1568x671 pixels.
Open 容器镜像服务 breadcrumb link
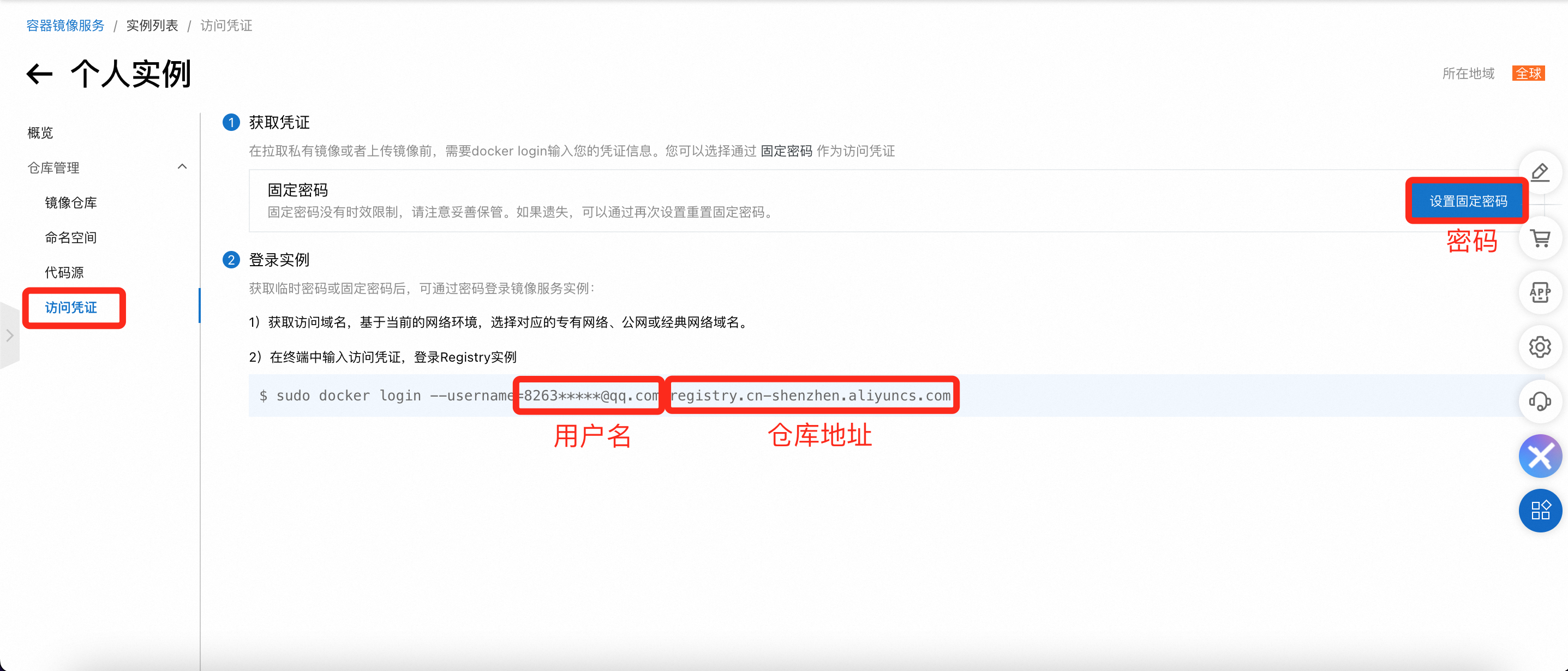[x=65, y=26]
